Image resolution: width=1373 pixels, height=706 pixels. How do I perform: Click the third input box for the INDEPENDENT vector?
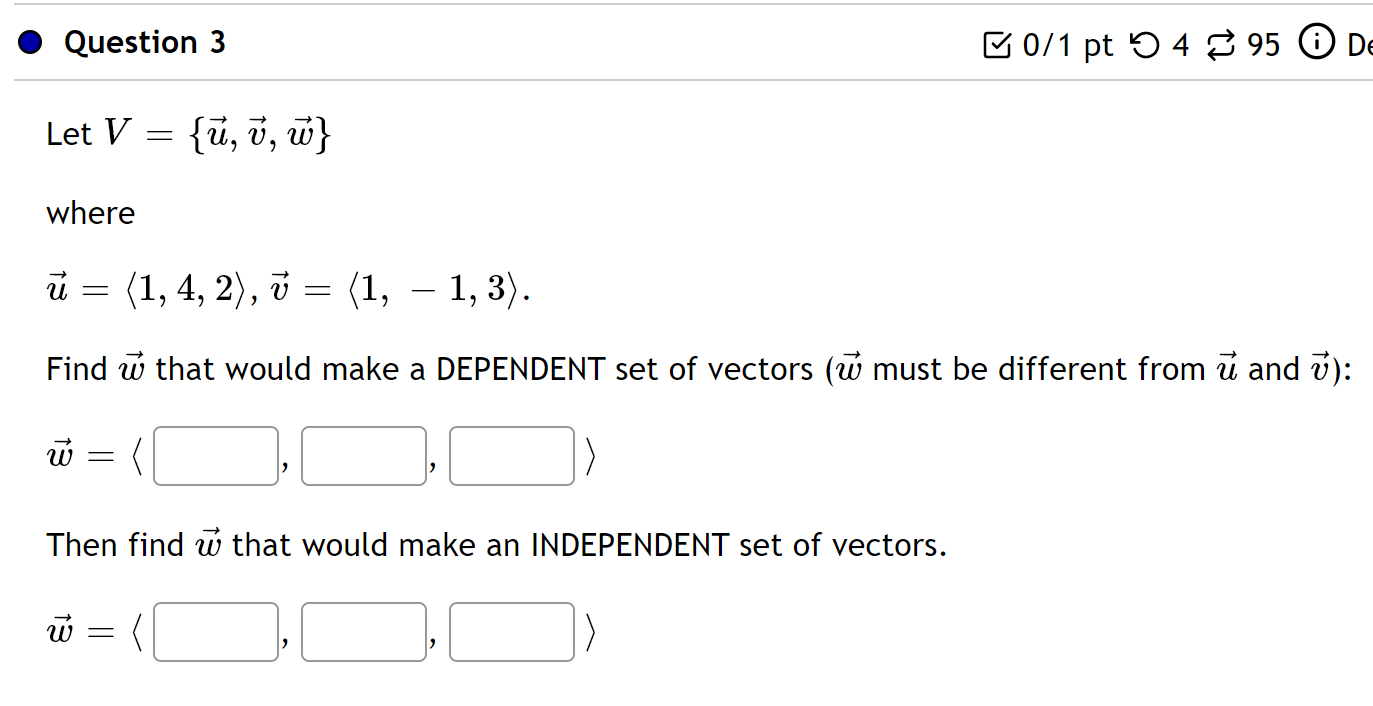511,631
